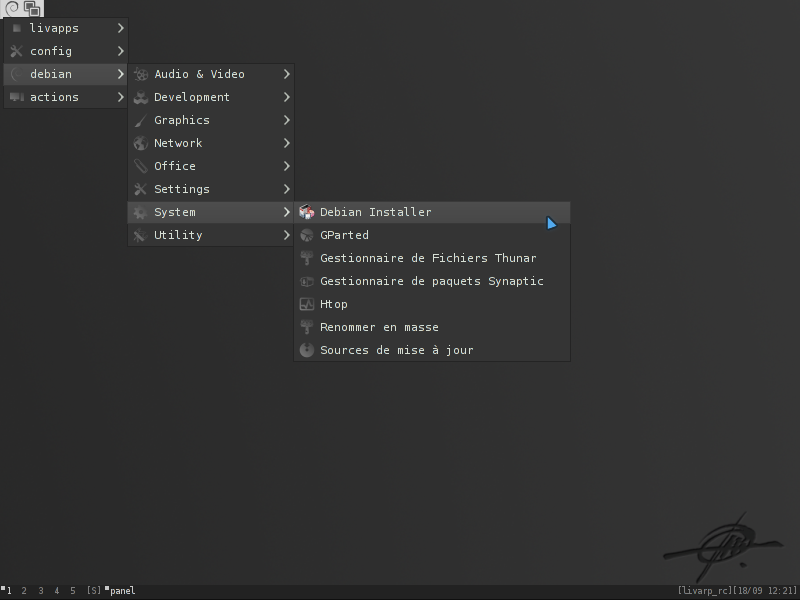
Task: Launch GParted from System menu
Action: click(x=432, y=235)
